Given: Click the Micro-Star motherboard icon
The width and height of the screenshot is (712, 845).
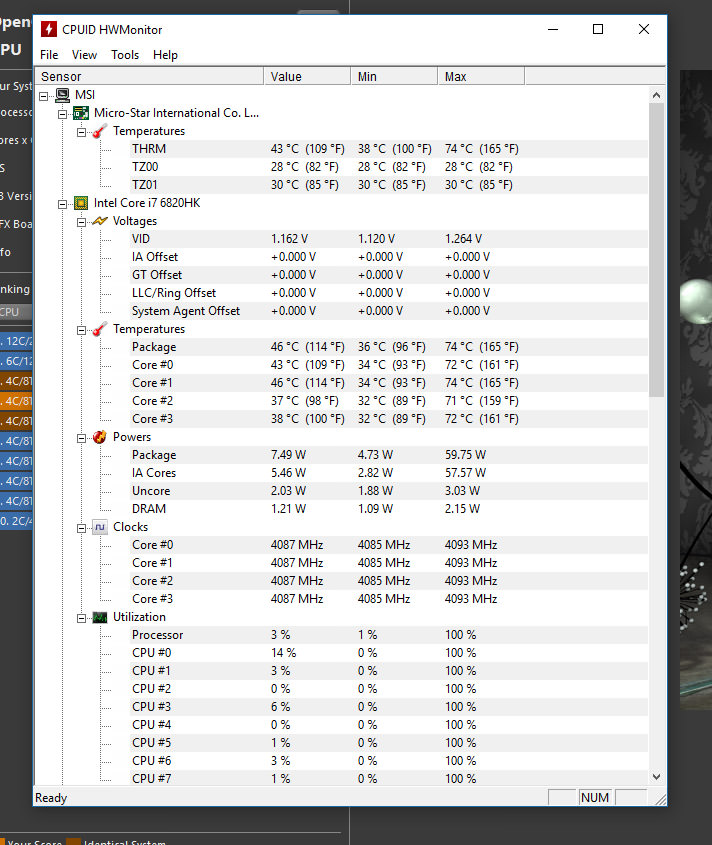Looking at the screenshot, I should (x=81, y=113).
